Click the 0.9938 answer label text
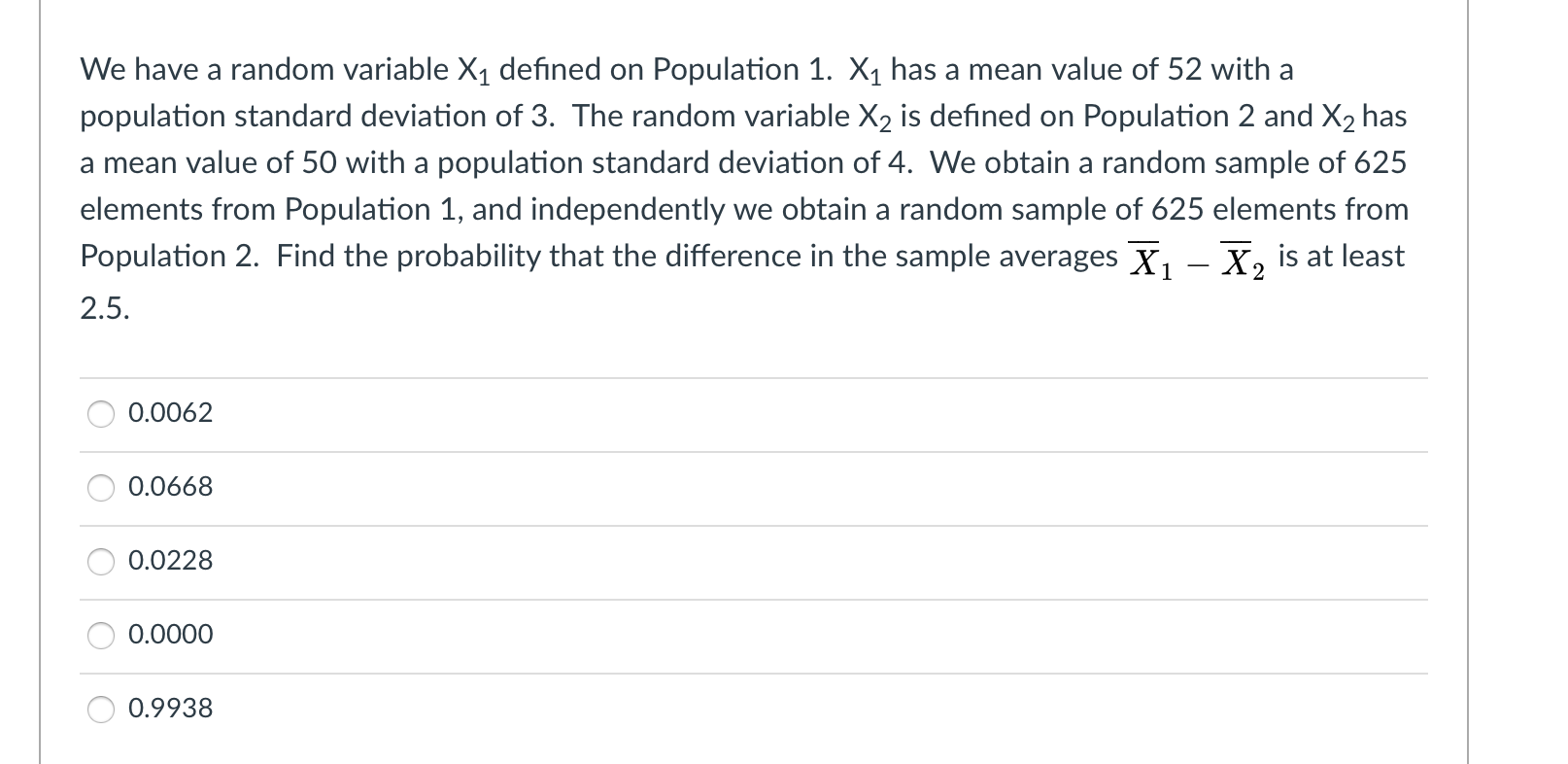The width and height of the screenshot is (1568, 764). click(170, 709)
